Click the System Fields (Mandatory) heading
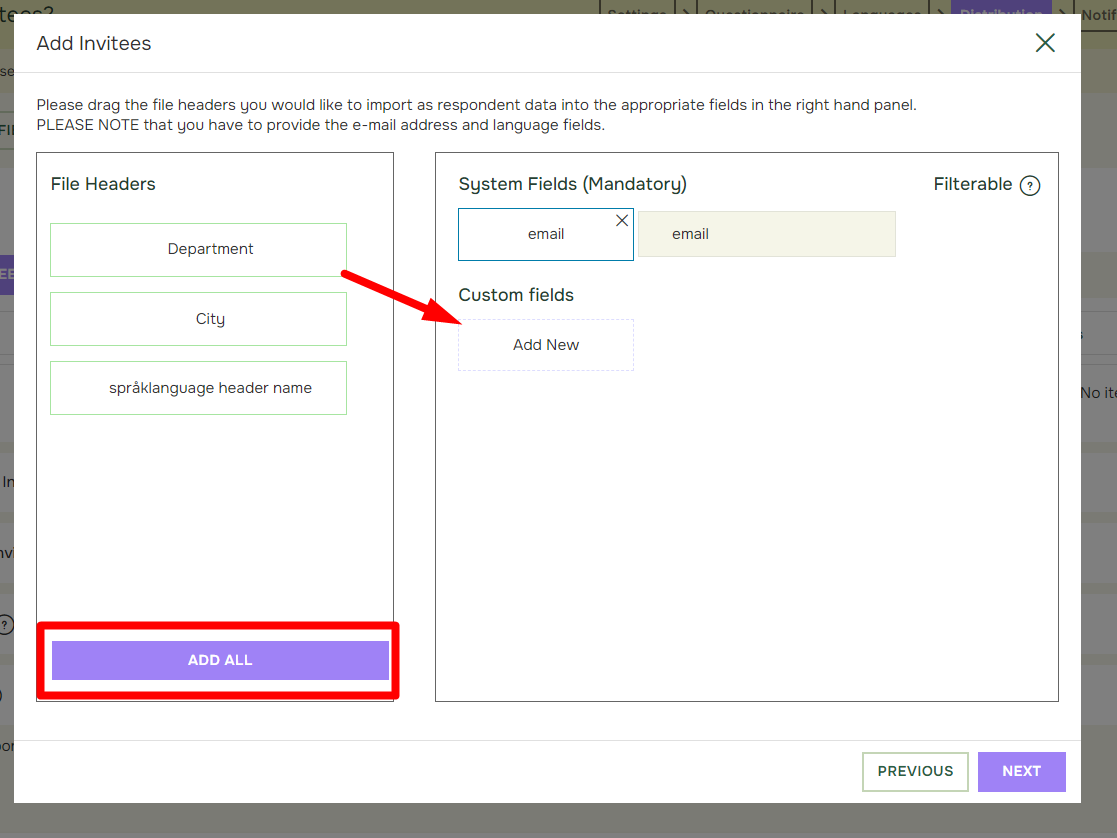 tap(573, 184)
